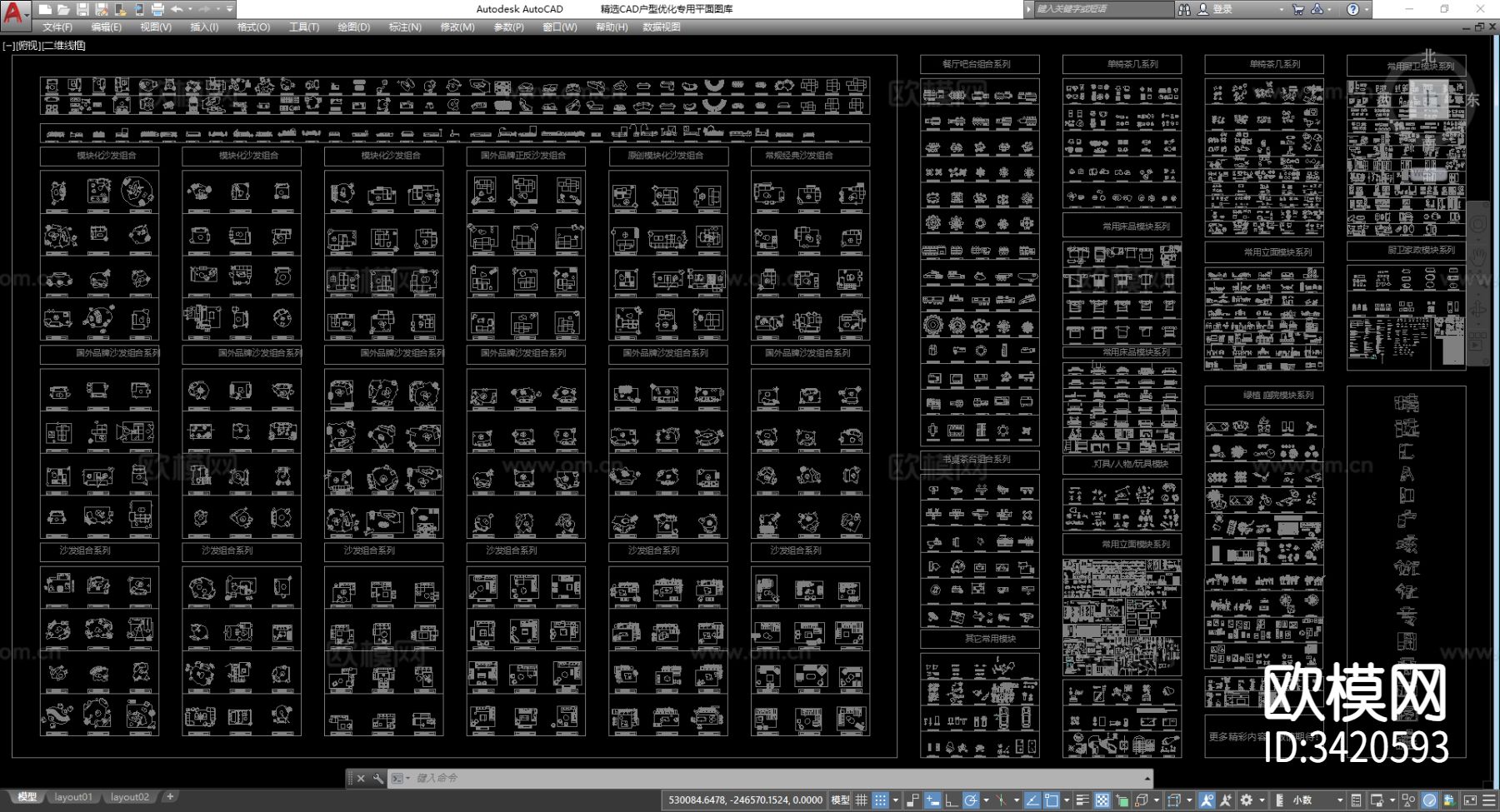Toggle snap mode in the status bar
The width and height of the screenshot is (1500, 812).
(880, 800)
